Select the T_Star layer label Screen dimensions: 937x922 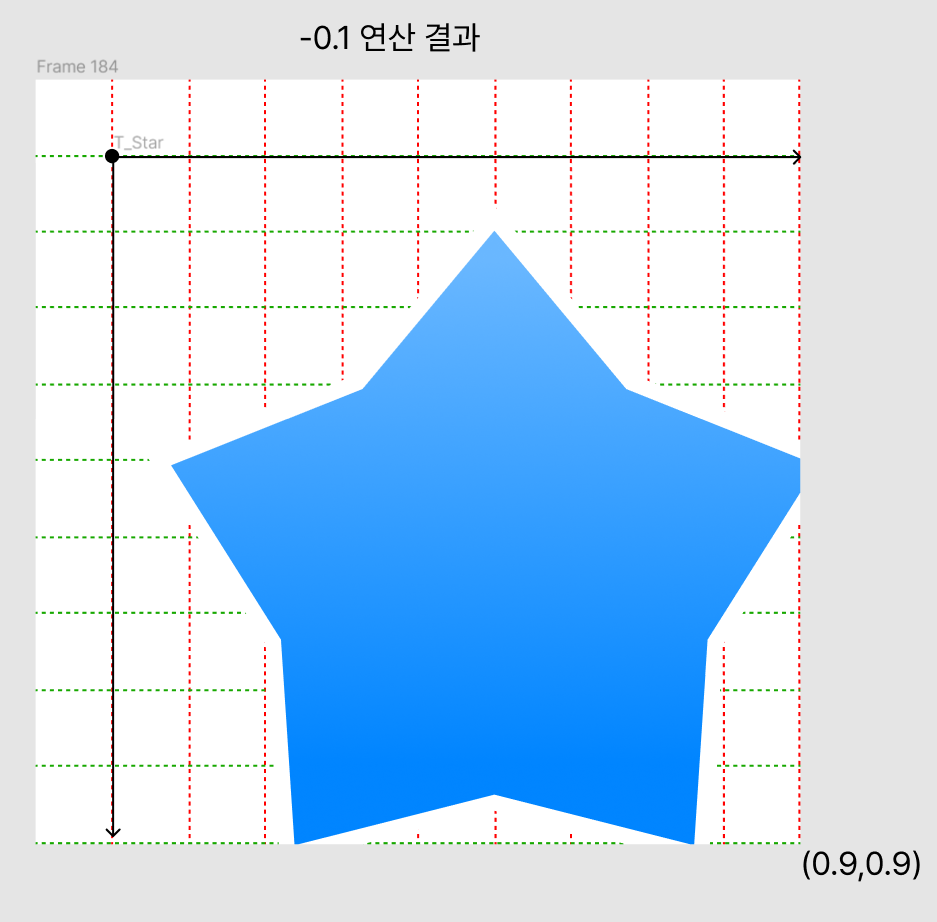point(139,143)
